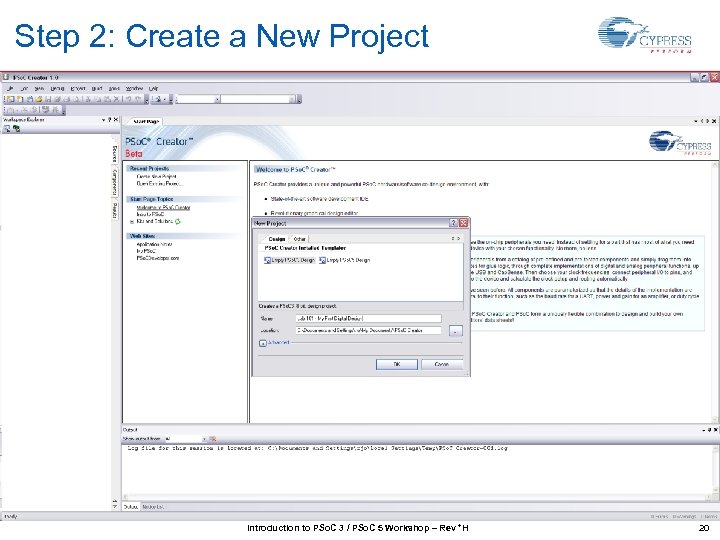
Task: Click Open Existing Project link
Action: 159,184
